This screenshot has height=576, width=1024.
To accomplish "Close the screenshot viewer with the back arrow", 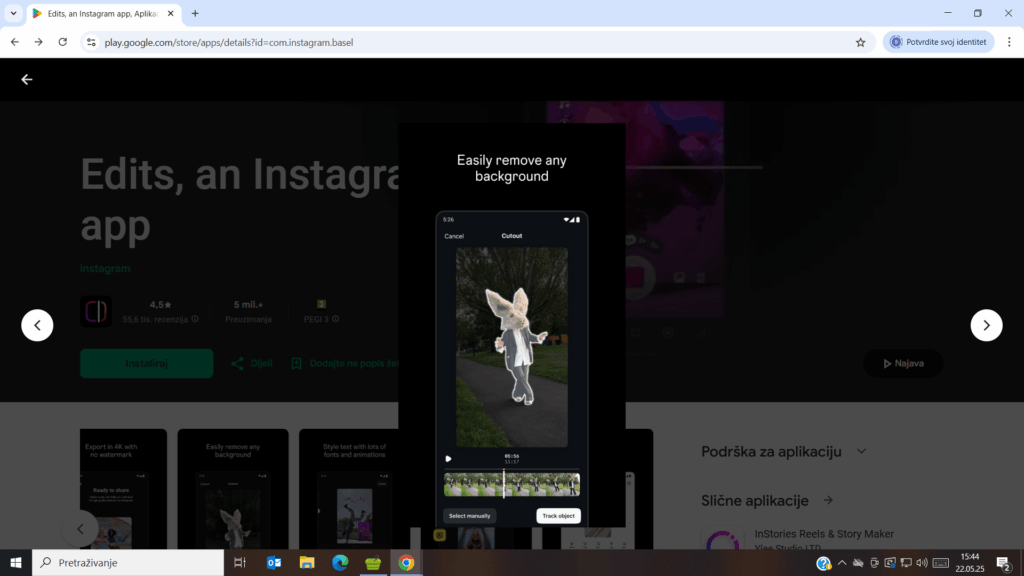I will (x=27, y=80).
